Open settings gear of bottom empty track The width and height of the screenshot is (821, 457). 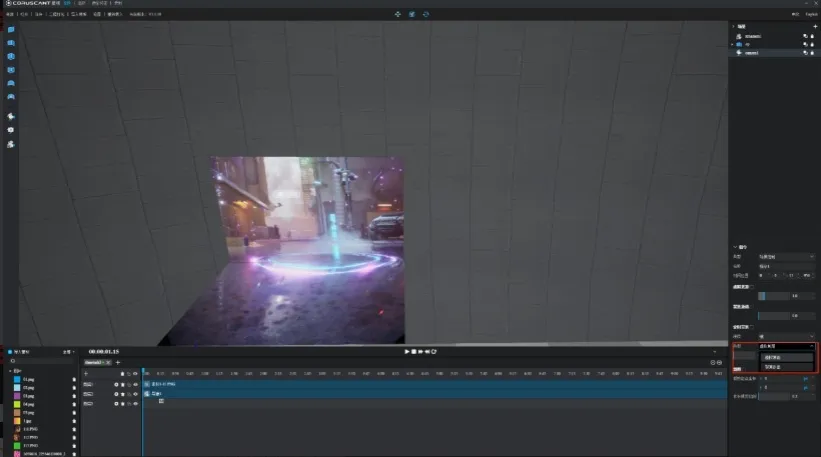click(116, 404)
